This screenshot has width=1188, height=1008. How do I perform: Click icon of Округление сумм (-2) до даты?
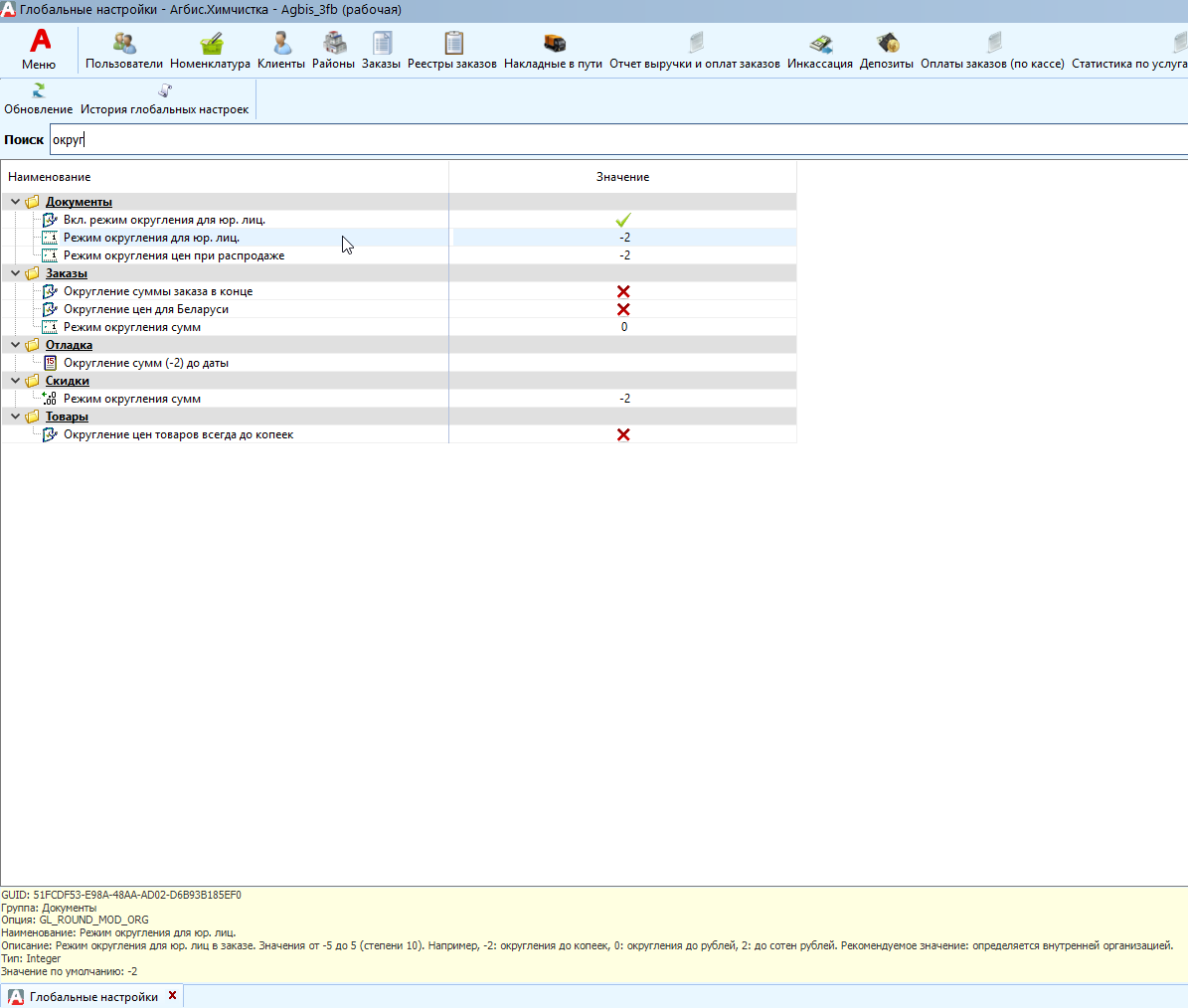50,363
